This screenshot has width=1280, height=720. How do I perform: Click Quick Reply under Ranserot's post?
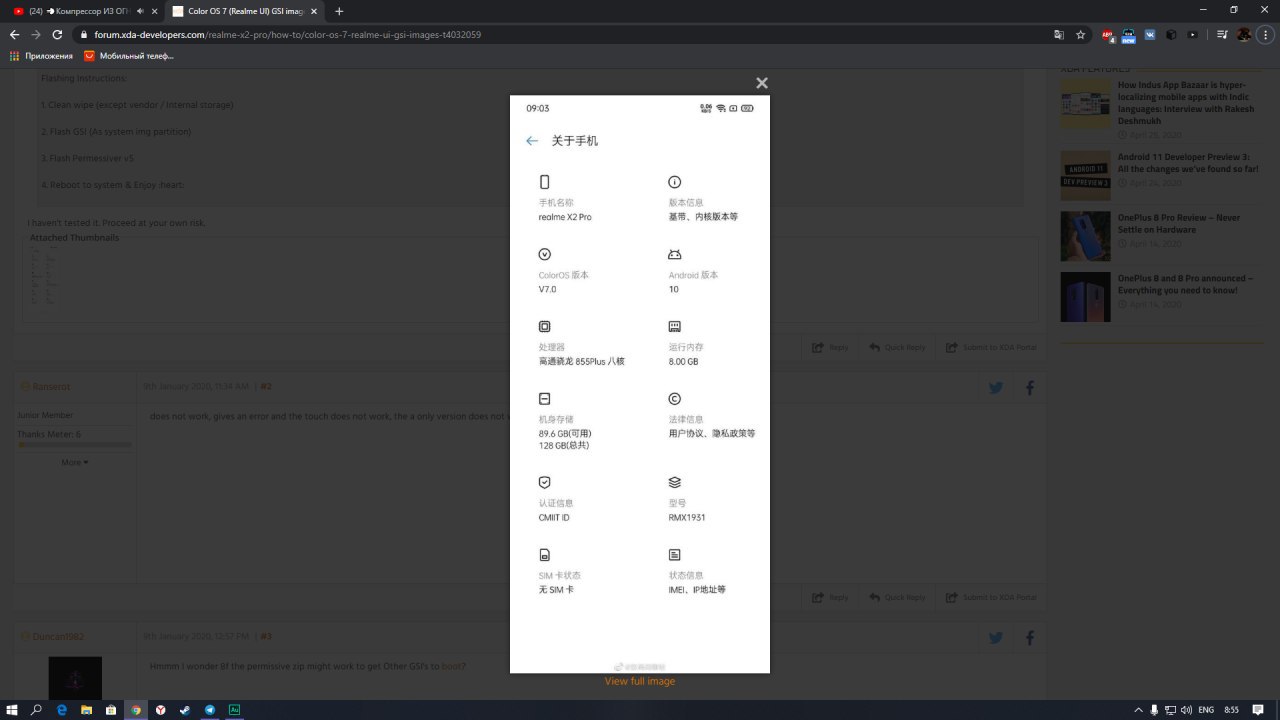pos(897,597)
